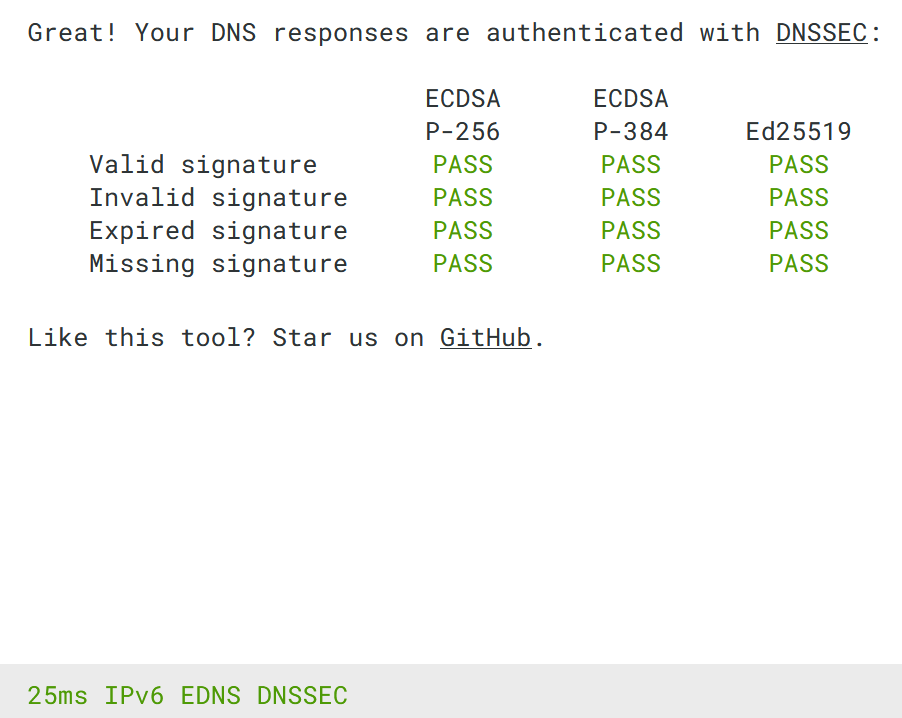
Task: Click the 25ms latency status indicator
Action: pyautogui.click(x=58, y=696)
